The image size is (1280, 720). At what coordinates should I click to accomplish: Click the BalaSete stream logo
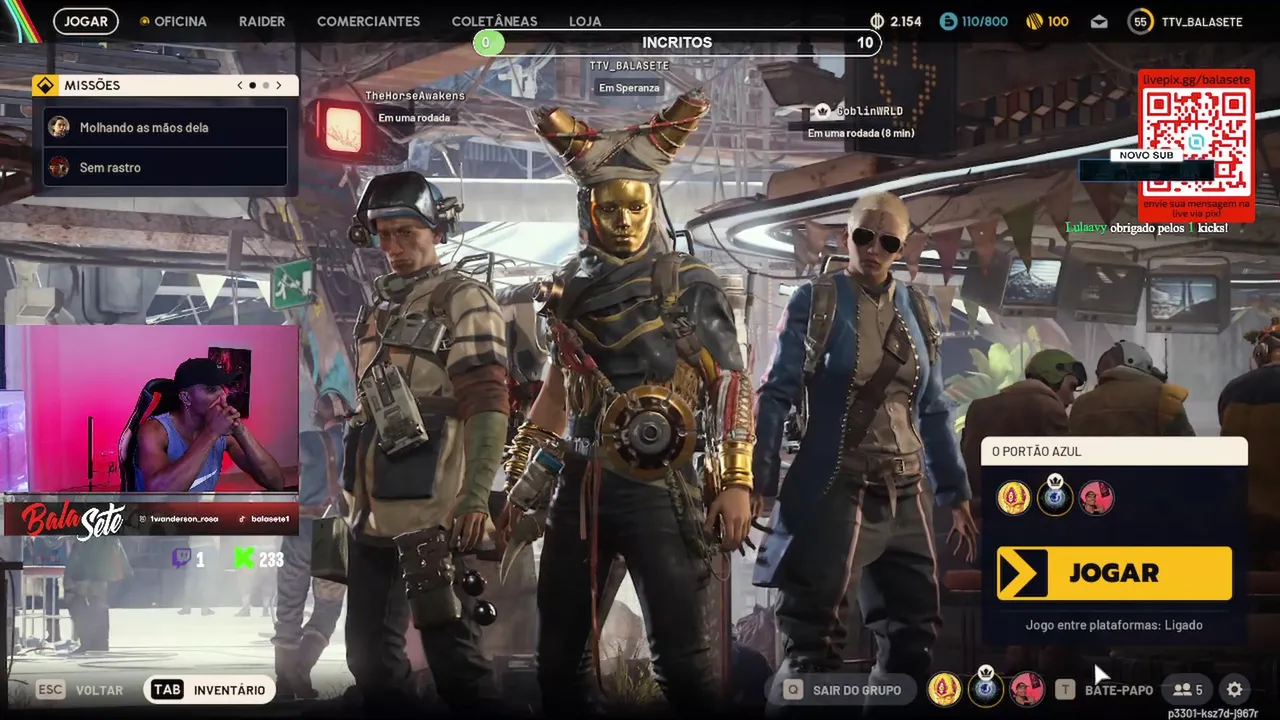(x=73, y=520)
